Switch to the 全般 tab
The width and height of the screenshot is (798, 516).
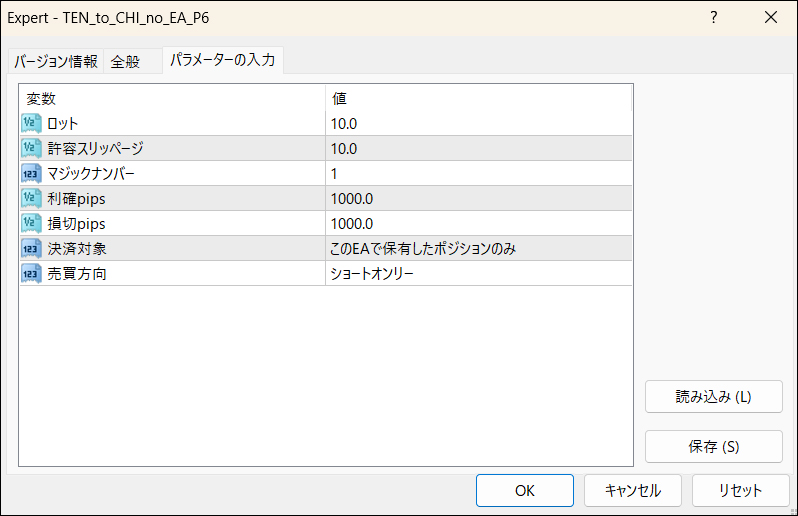[x=125, y=62]
